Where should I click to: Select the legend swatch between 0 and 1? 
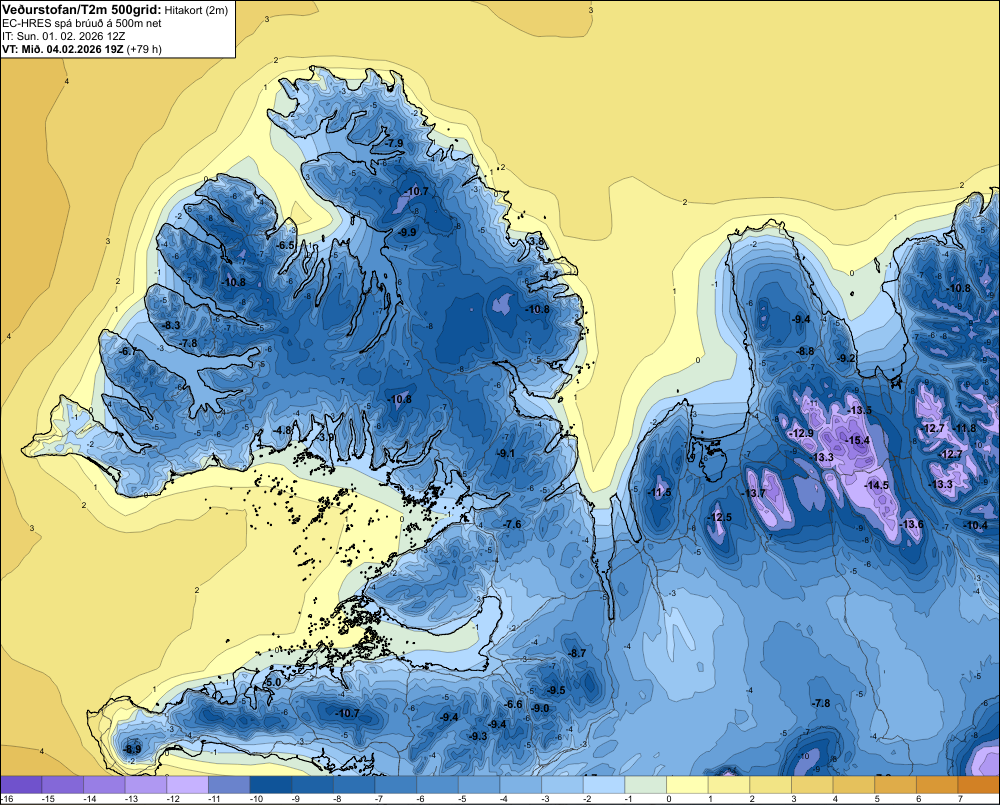click(x=688, y=785)
